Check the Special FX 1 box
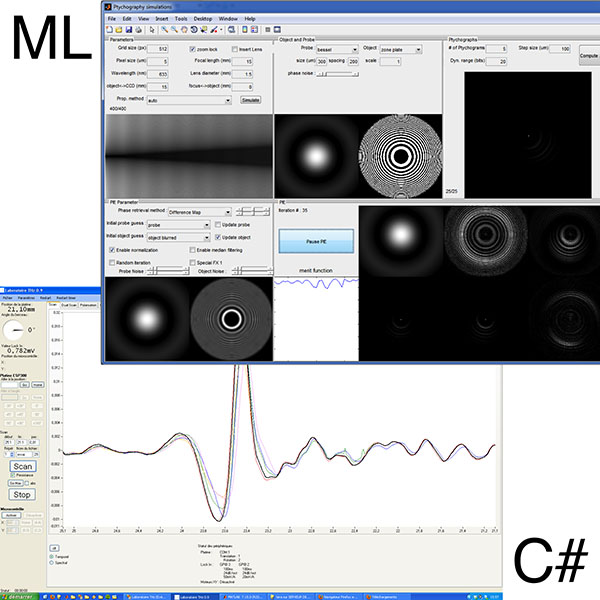600x600 pixels. click(192, 262)
